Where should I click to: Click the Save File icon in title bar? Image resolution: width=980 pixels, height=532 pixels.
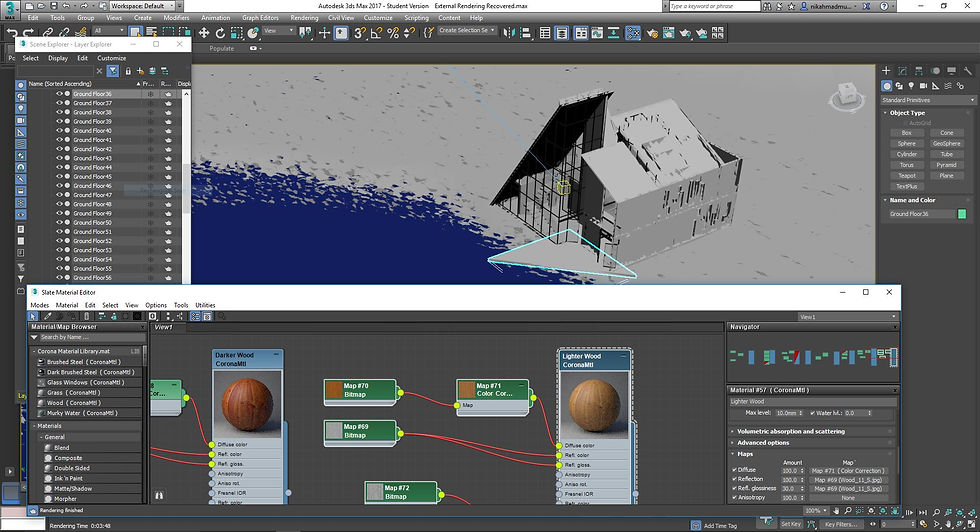point(56,6)
